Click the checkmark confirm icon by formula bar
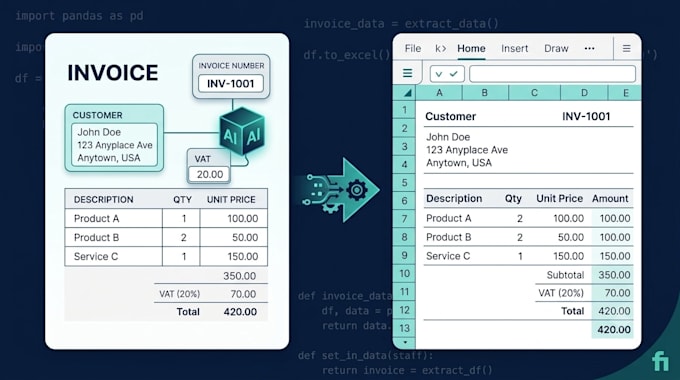680x380 pixels. tap(454, 74)
